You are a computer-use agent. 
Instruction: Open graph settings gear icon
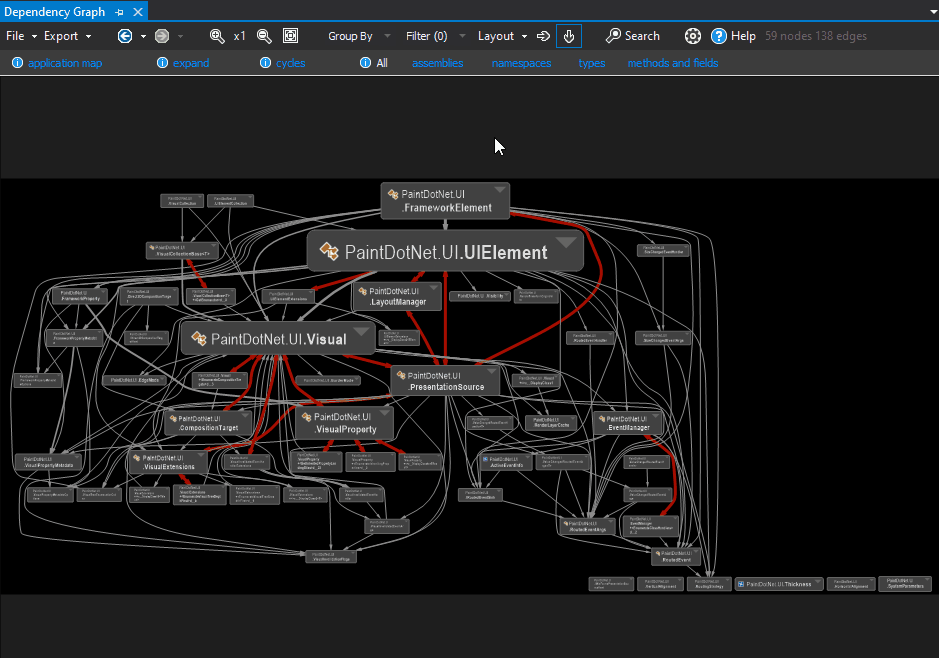click(x=693, y=36)
